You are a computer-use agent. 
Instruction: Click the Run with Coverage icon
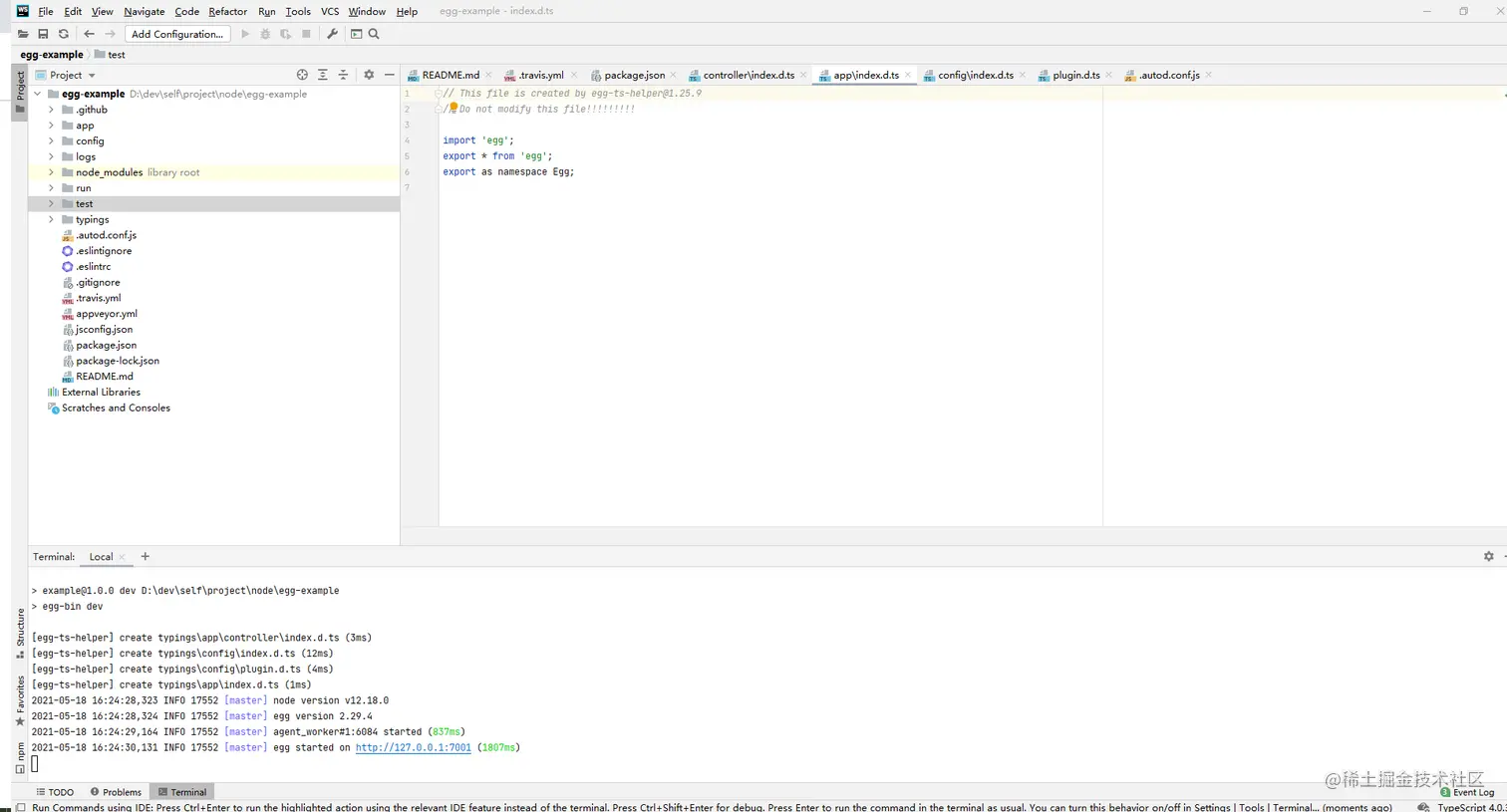(x=286, y=34)
